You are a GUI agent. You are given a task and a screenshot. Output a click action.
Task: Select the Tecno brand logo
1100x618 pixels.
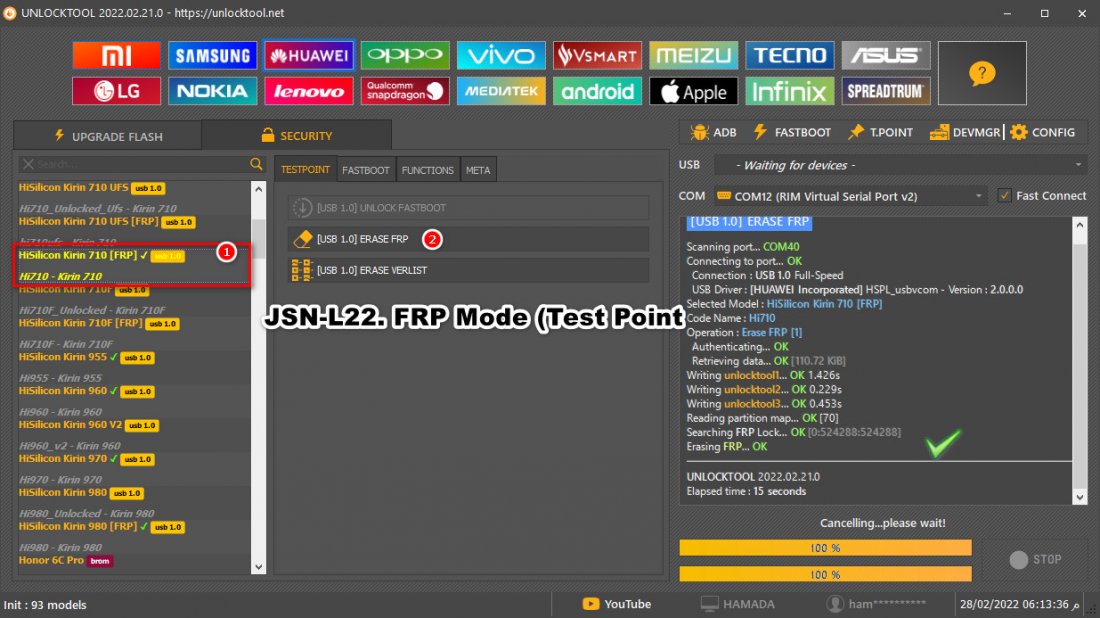pos(789,55)
